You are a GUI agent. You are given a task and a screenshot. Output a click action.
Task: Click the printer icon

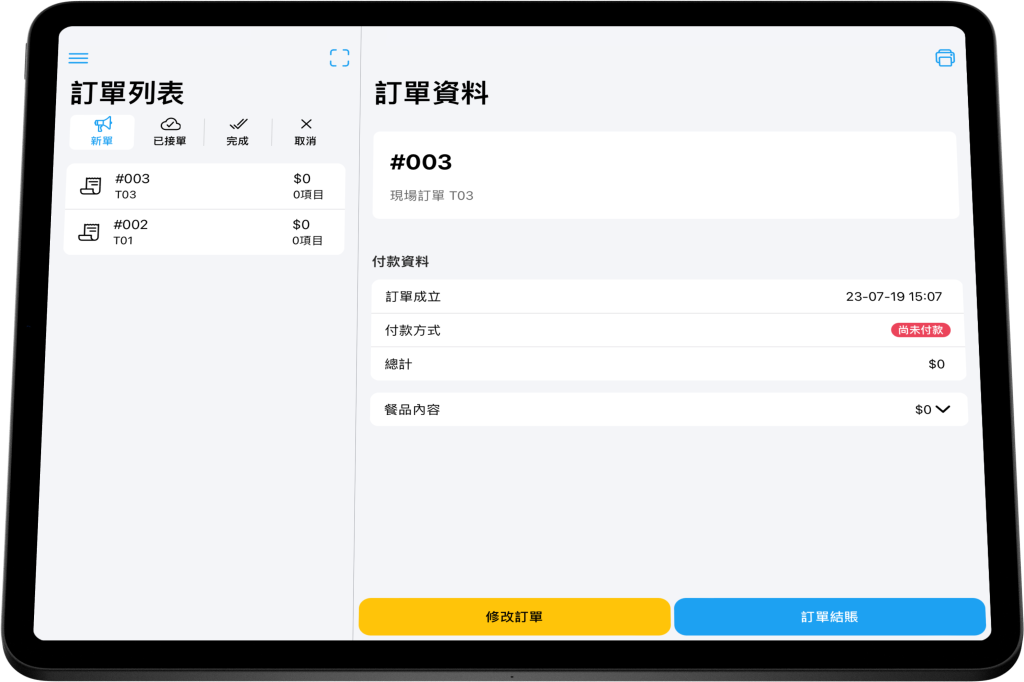(x=944, y=58)
